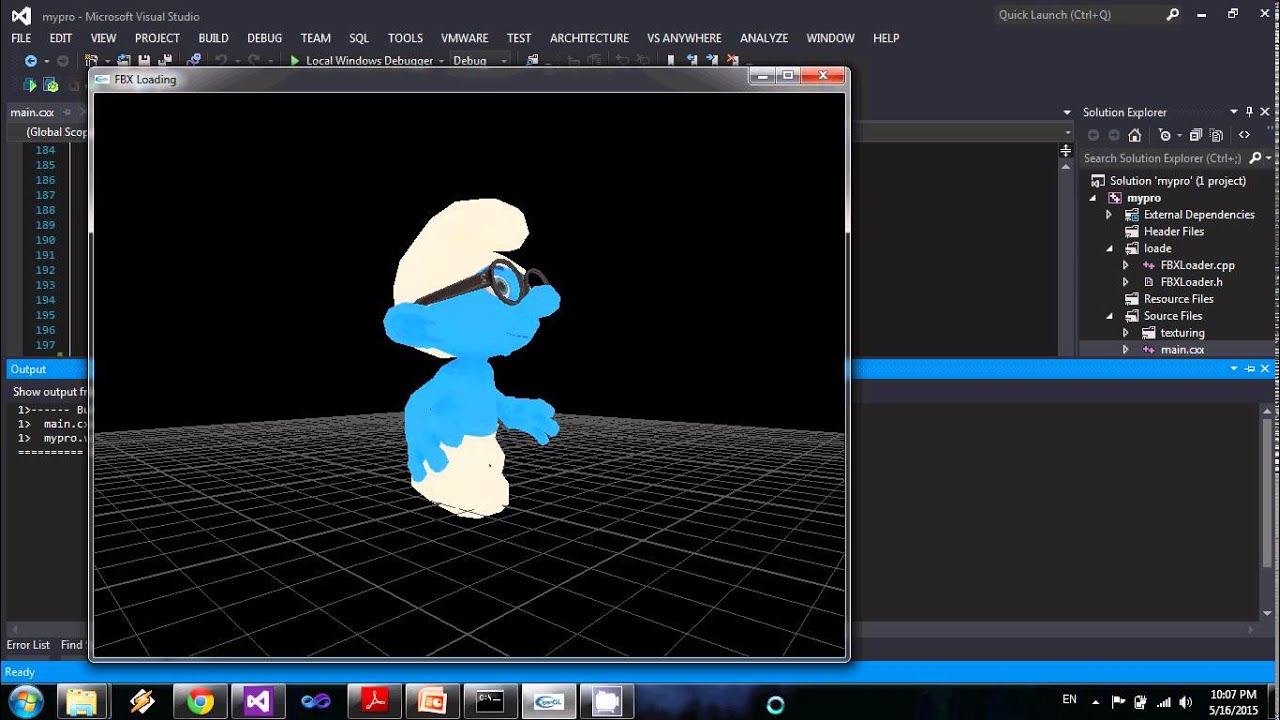The height and width of the screenshot is (720, 1280).
Task: Select the Resource Files folder
Action: click(x=1179, y=299)
